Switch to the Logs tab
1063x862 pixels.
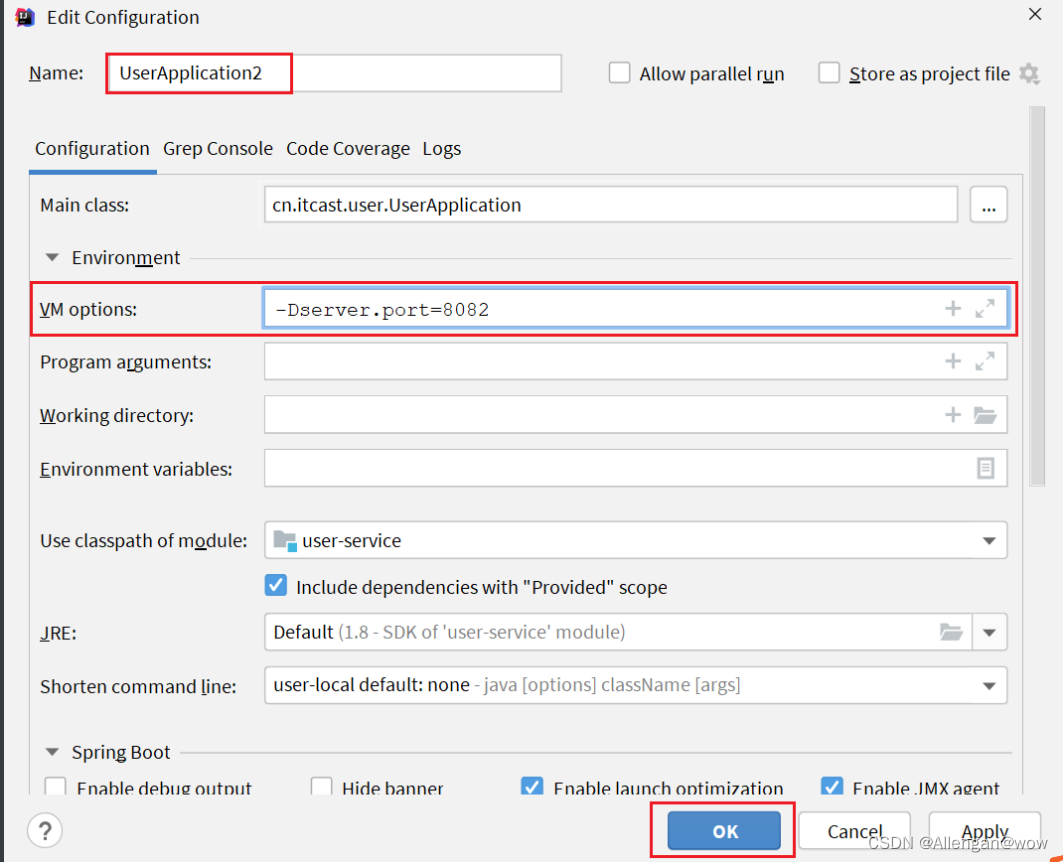[x=441, y=148]
